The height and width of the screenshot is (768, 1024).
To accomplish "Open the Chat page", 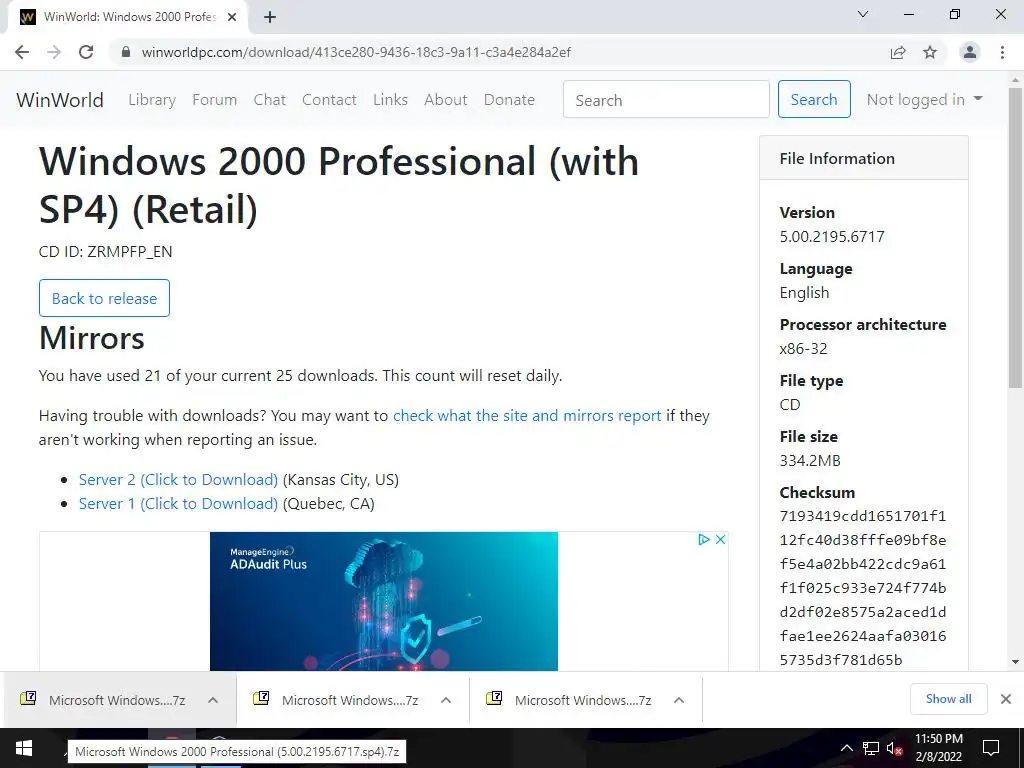I will coord(270,100).
